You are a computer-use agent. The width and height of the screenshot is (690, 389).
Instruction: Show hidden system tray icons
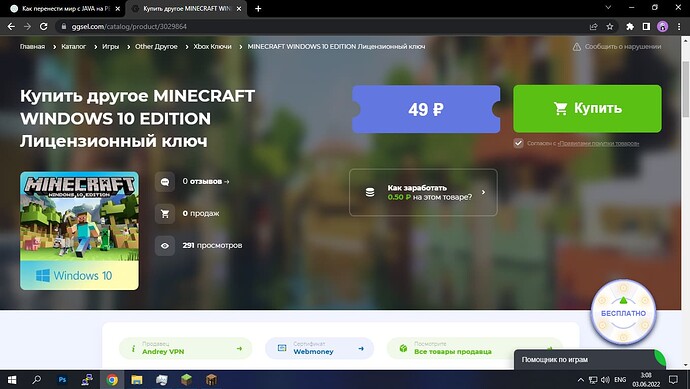580,380
